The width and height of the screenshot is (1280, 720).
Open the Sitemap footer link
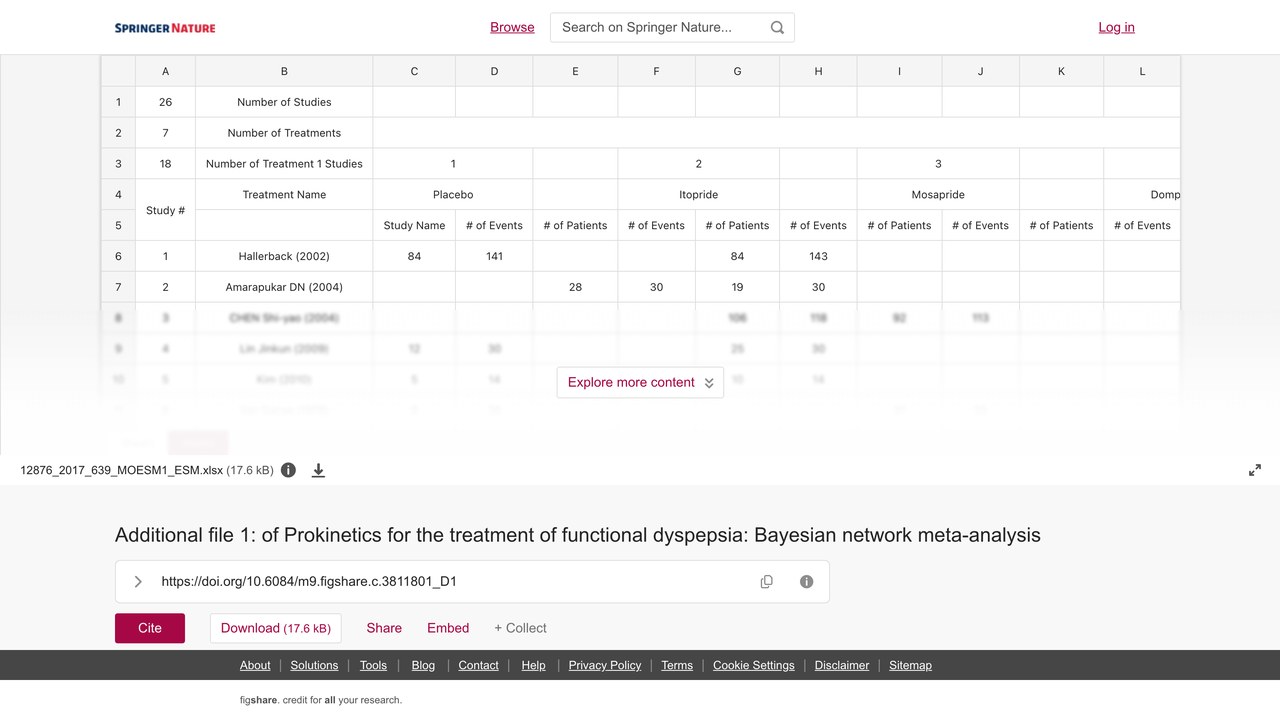910,665
